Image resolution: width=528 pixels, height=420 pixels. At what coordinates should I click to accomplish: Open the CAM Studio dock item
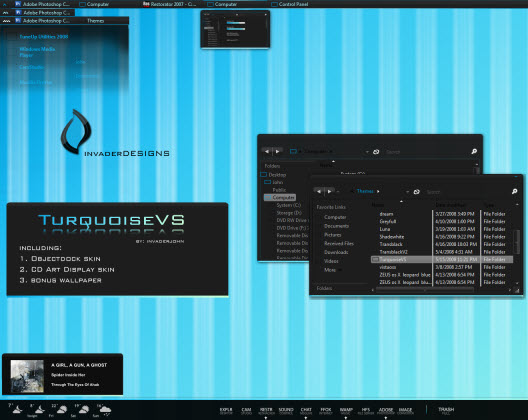246,411
